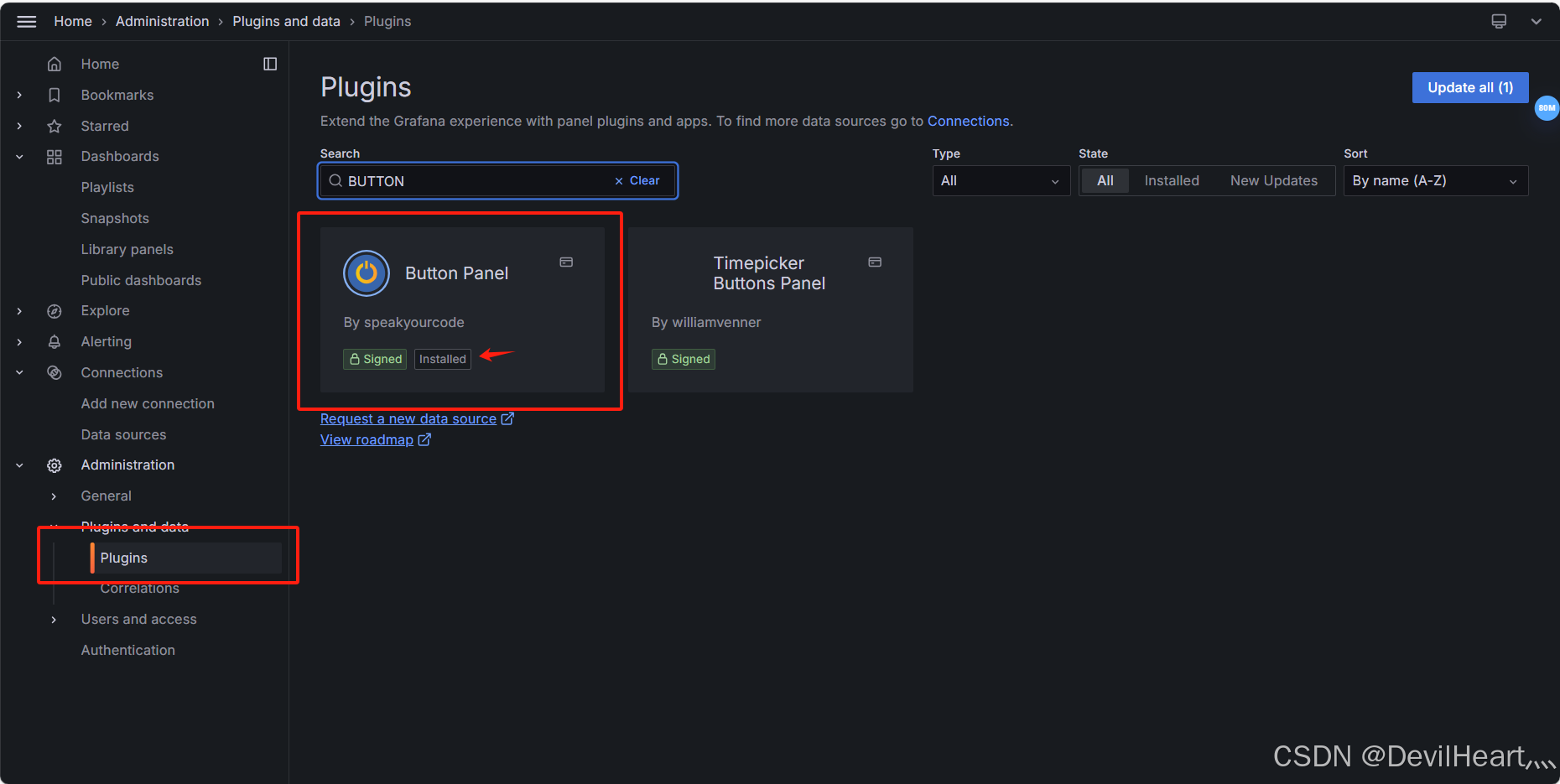Click Administration label in sidebar
Screen dimensions: 1560x784
[127, 465]
